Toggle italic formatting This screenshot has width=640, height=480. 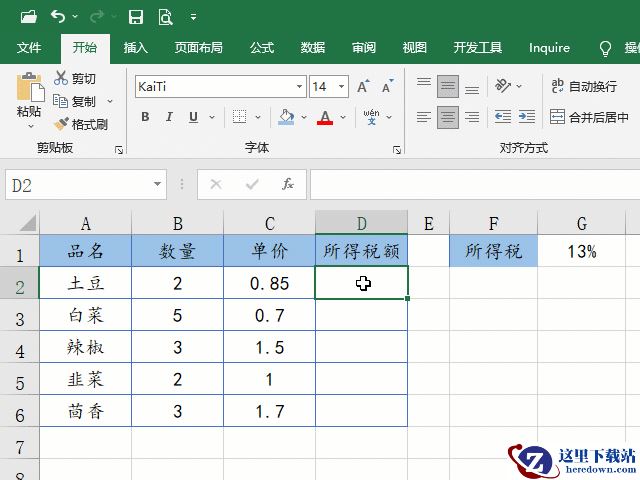click(x=169, y=117)
